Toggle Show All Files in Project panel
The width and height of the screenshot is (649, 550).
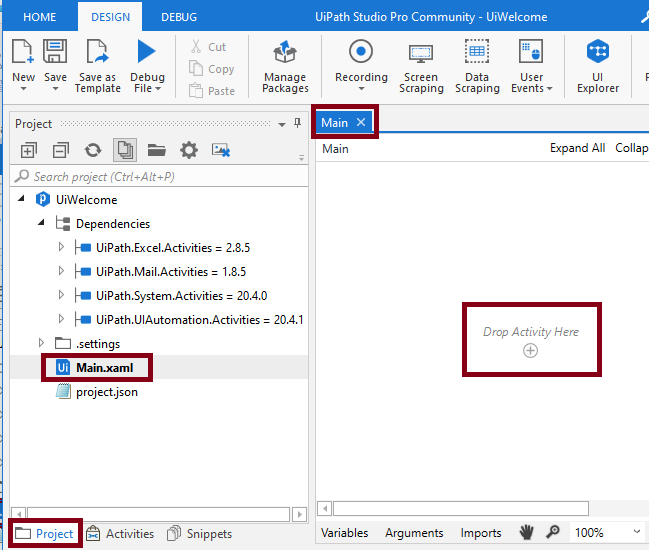click(x=125, y=150)
